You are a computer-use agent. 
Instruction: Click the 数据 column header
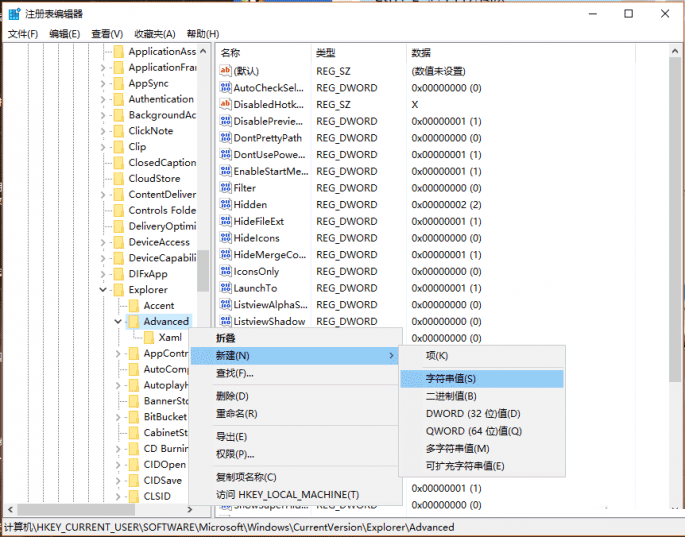tap(421, 52)
